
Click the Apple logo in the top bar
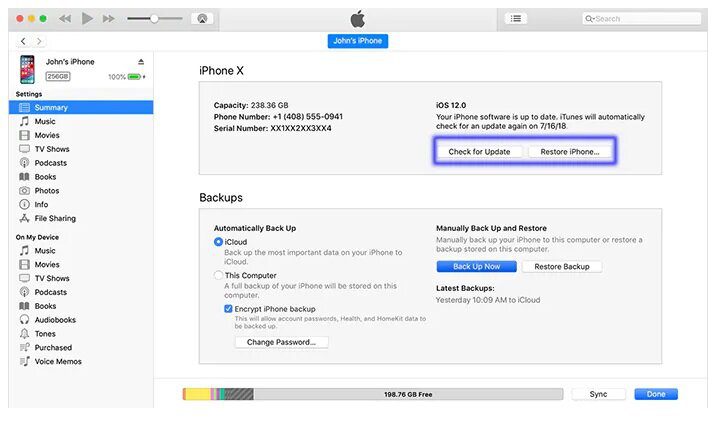coord(358,19)
